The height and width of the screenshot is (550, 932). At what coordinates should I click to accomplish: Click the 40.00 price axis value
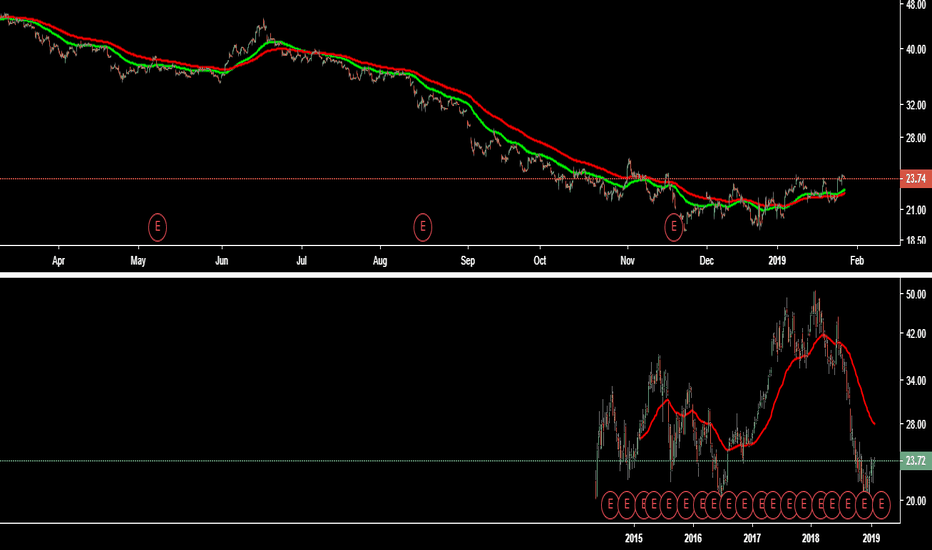click(x=916, y=49)
